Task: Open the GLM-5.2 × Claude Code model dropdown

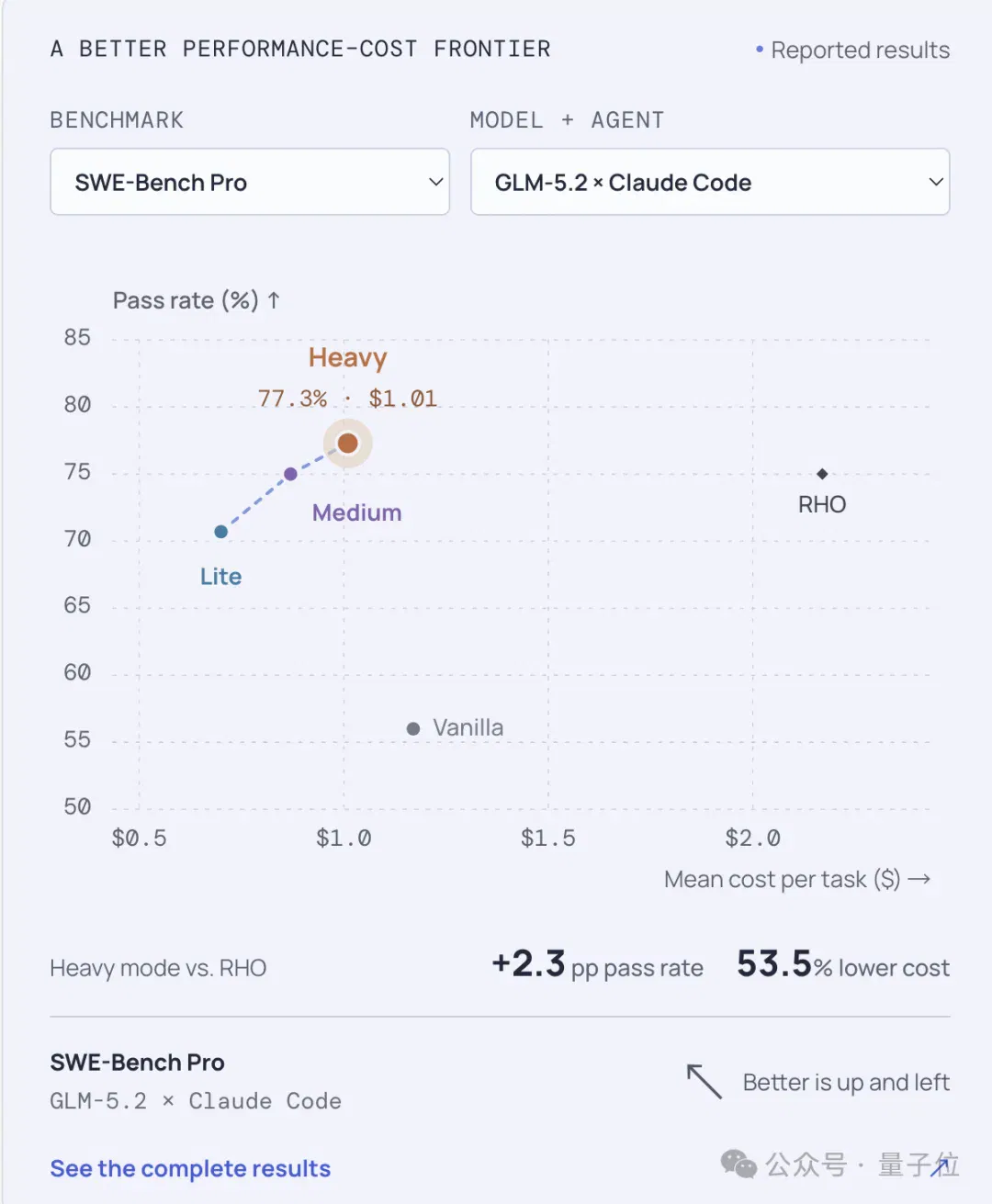Action: click(710, 182)
